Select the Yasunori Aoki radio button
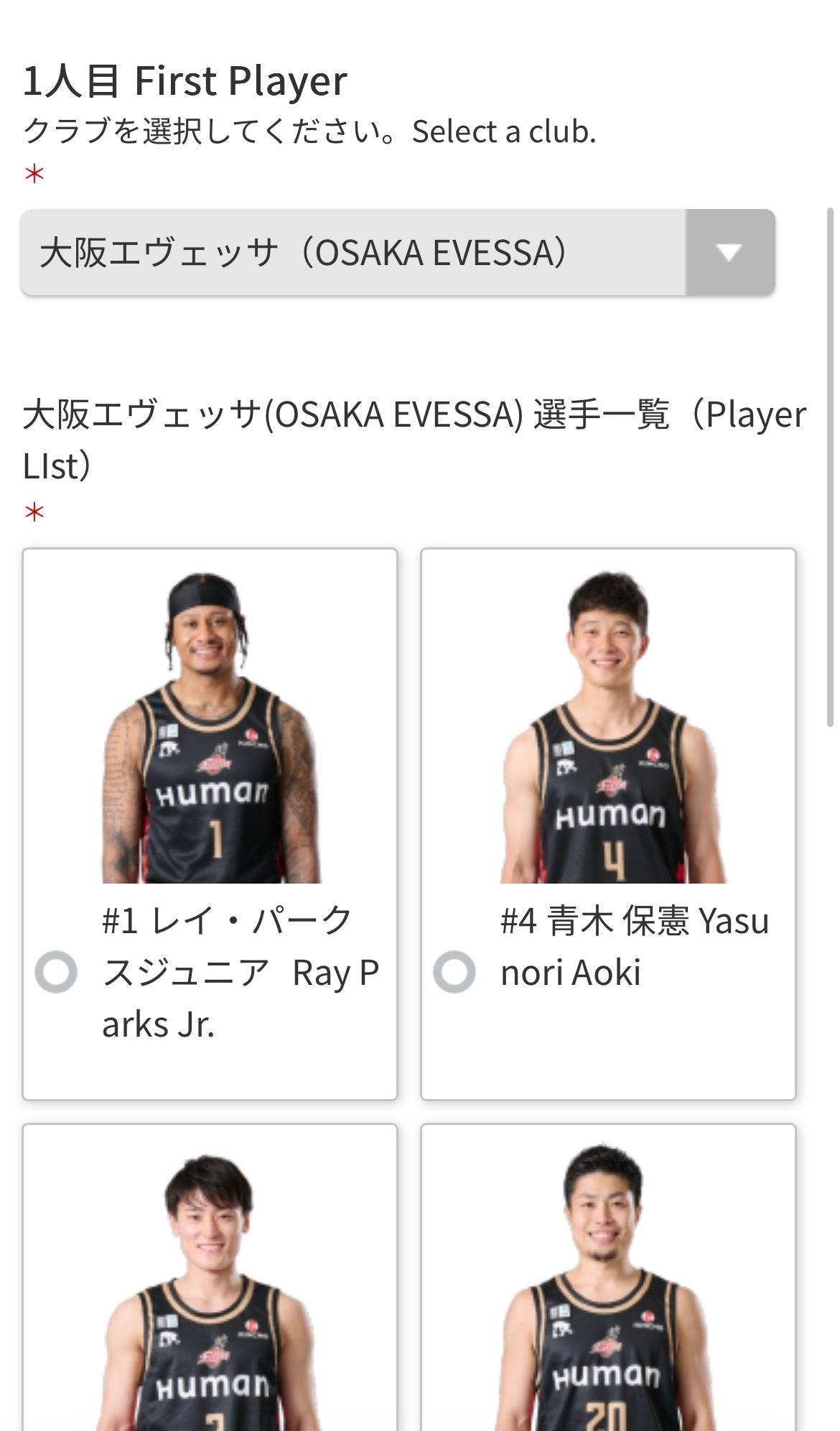Image resolution: width=840 pixels, height=1431 pixels. 454,972
